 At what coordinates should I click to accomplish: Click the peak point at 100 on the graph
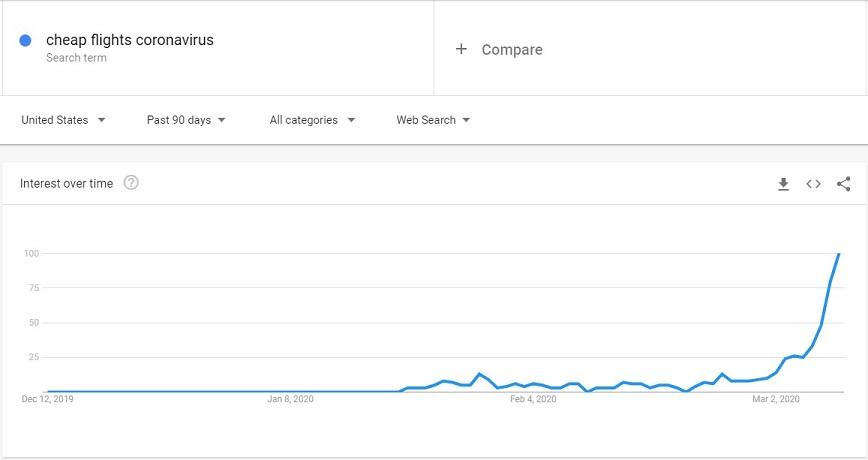click(839, 254)
